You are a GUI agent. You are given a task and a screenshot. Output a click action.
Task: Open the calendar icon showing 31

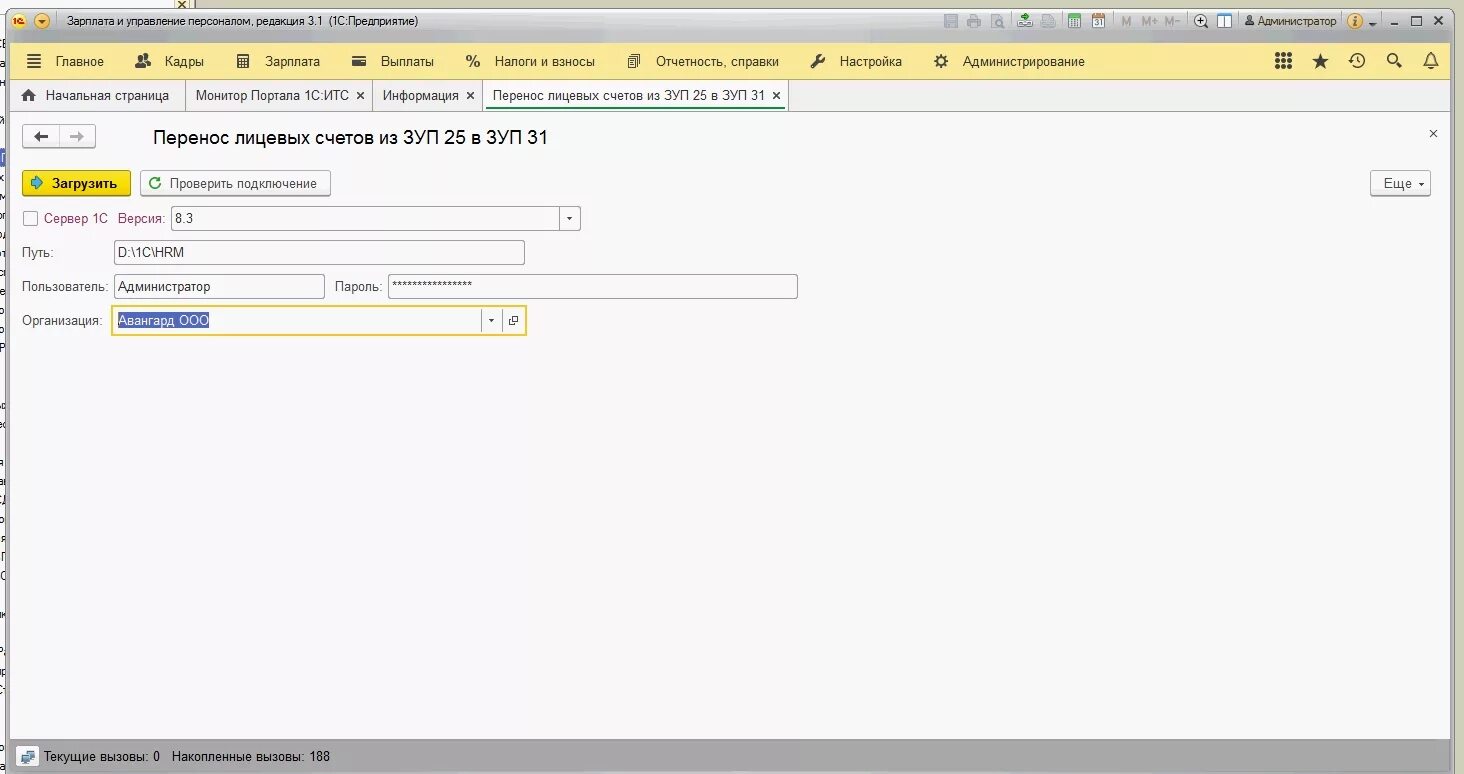(1098, 21)
